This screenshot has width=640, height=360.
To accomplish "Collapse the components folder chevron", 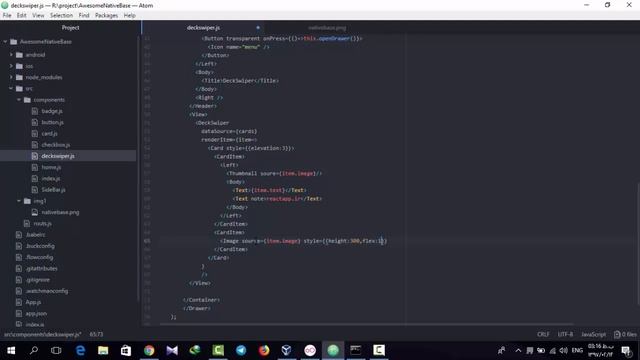I will tap(19, 100).
